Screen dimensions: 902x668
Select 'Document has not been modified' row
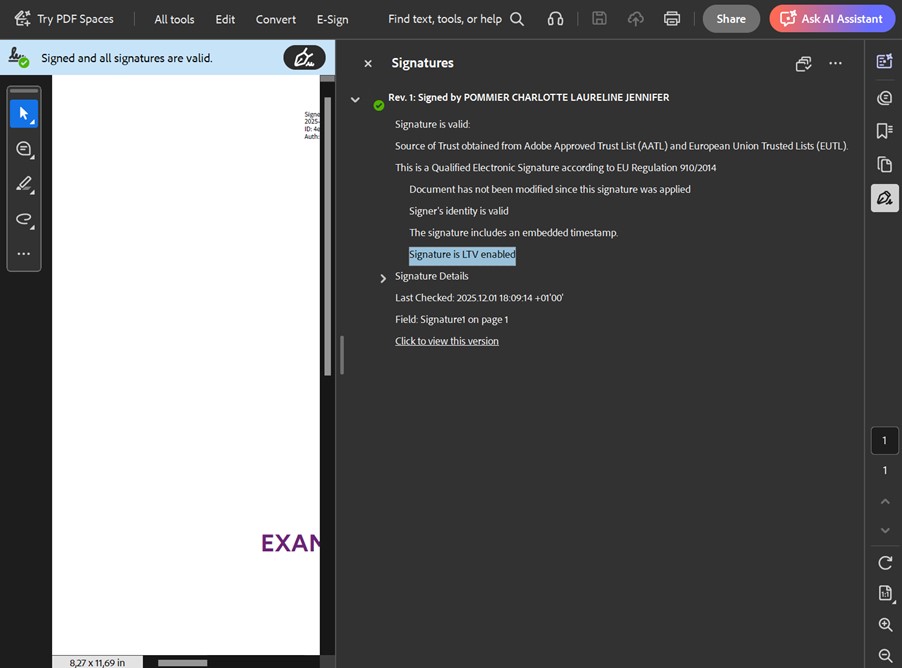click(x=549, y=189)
